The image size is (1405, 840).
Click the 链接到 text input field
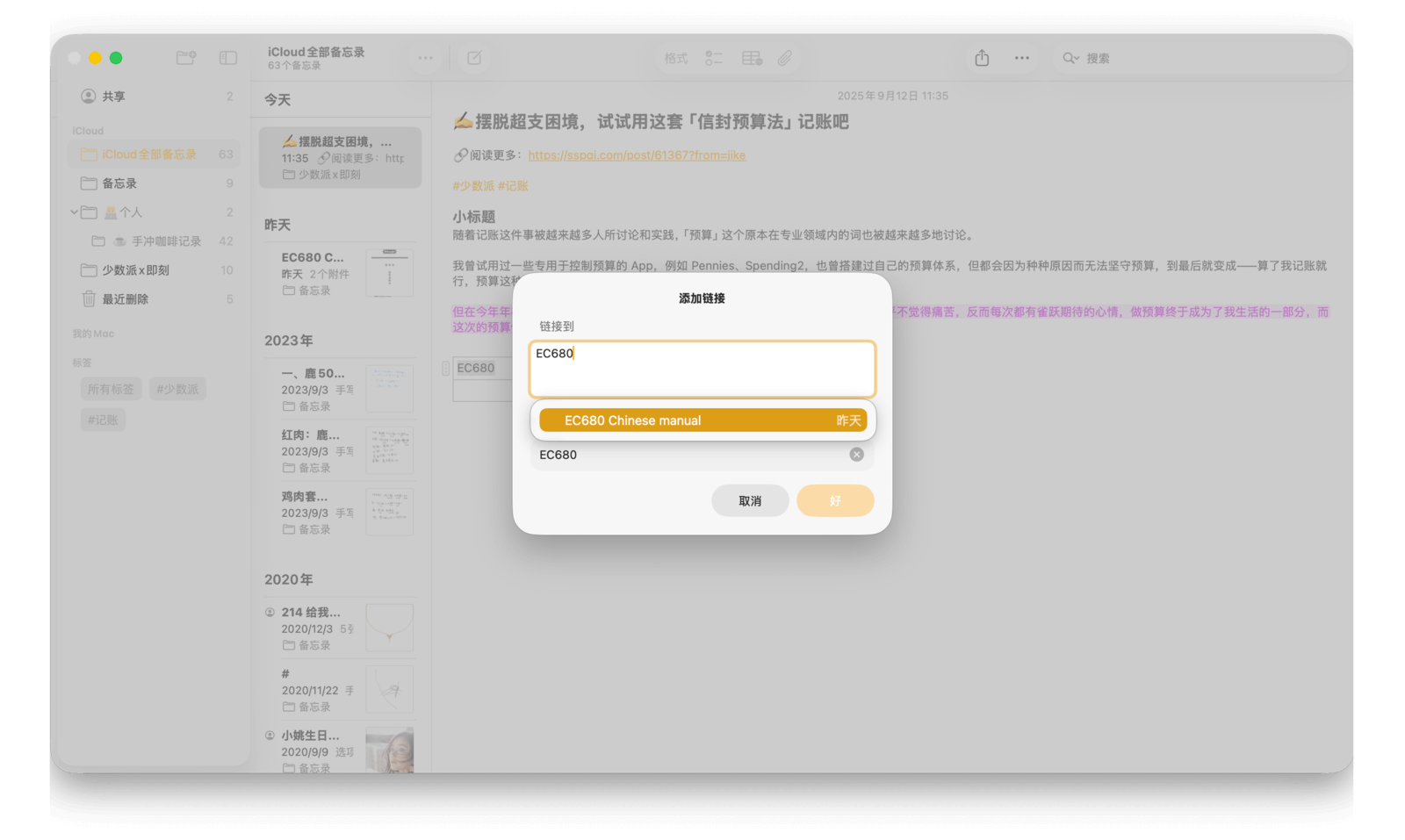coord(702,369)
